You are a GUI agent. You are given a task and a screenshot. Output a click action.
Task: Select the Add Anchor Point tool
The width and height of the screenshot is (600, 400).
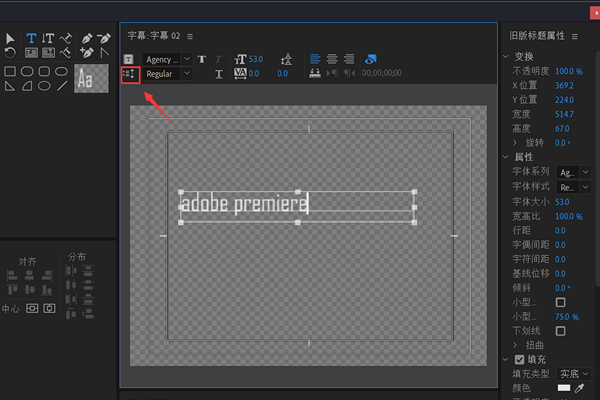click(x=87, y=52)
